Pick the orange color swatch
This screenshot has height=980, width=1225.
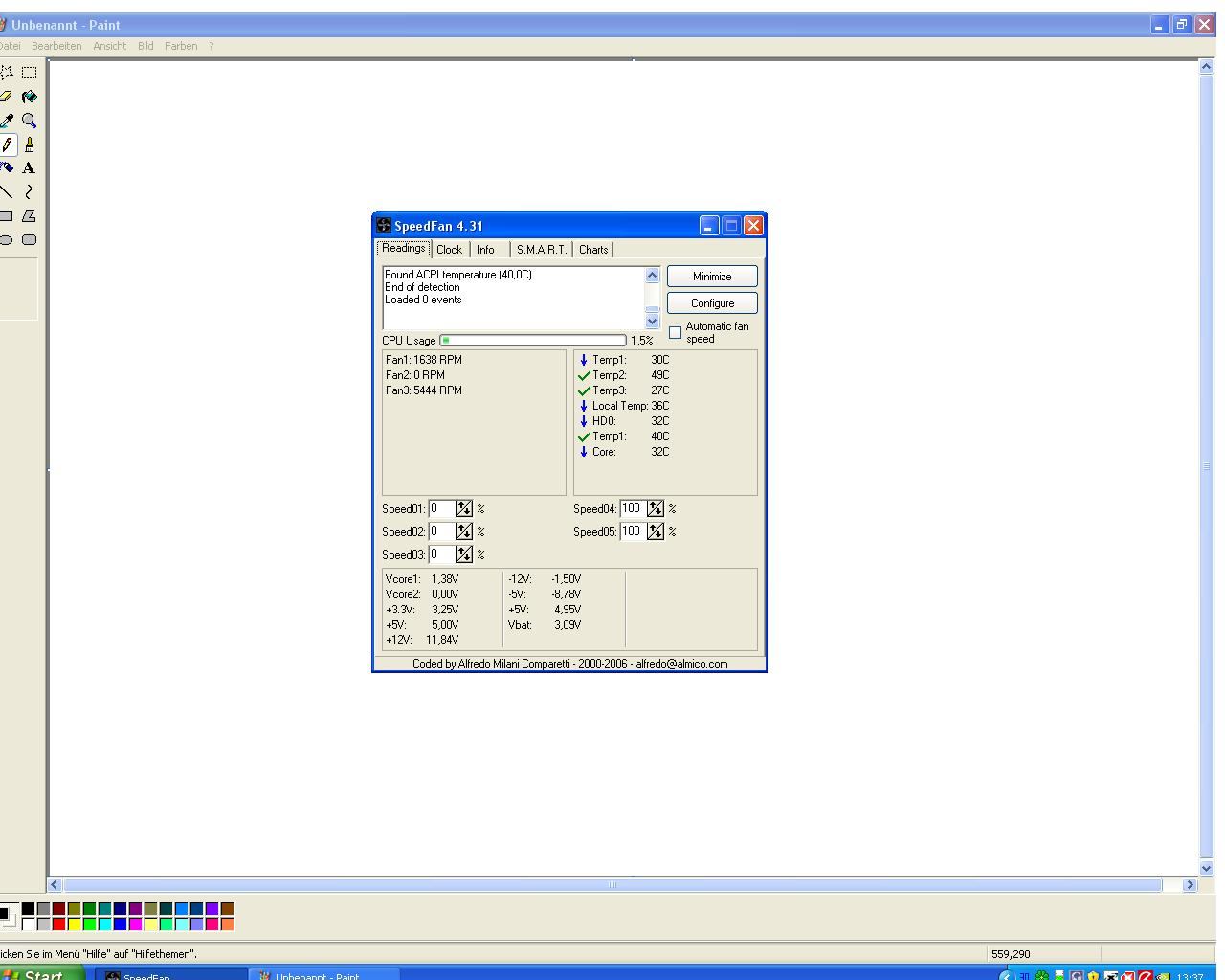[227, 924]
